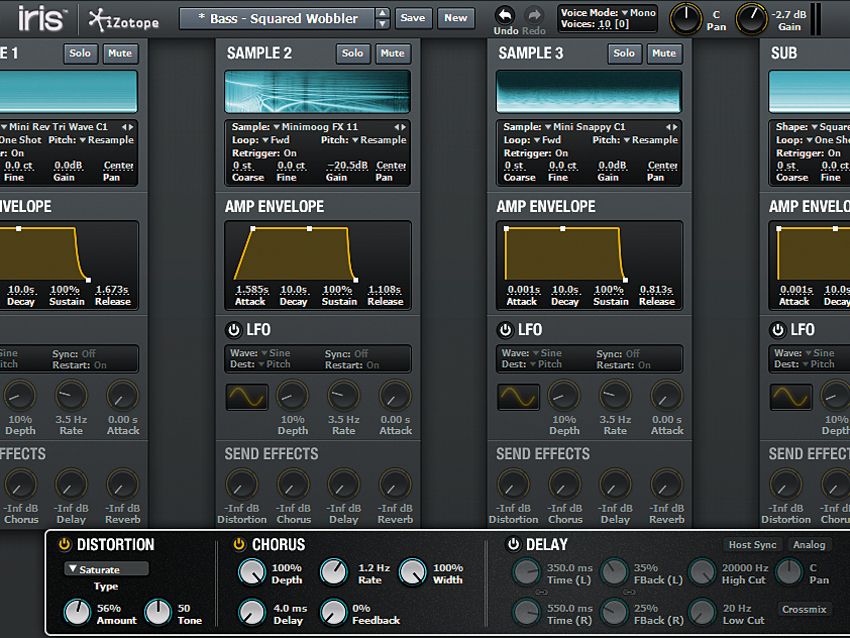The image size is (850, 638).
Task: Toggle the Delay power button
Action: 513,544
